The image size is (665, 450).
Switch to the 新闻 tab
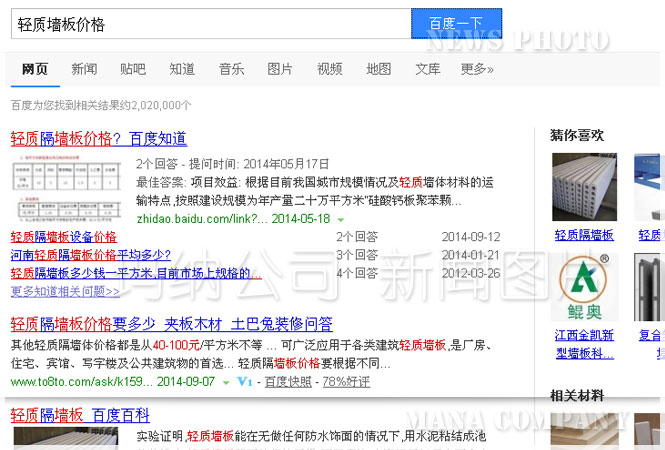(x=84, y=69)
